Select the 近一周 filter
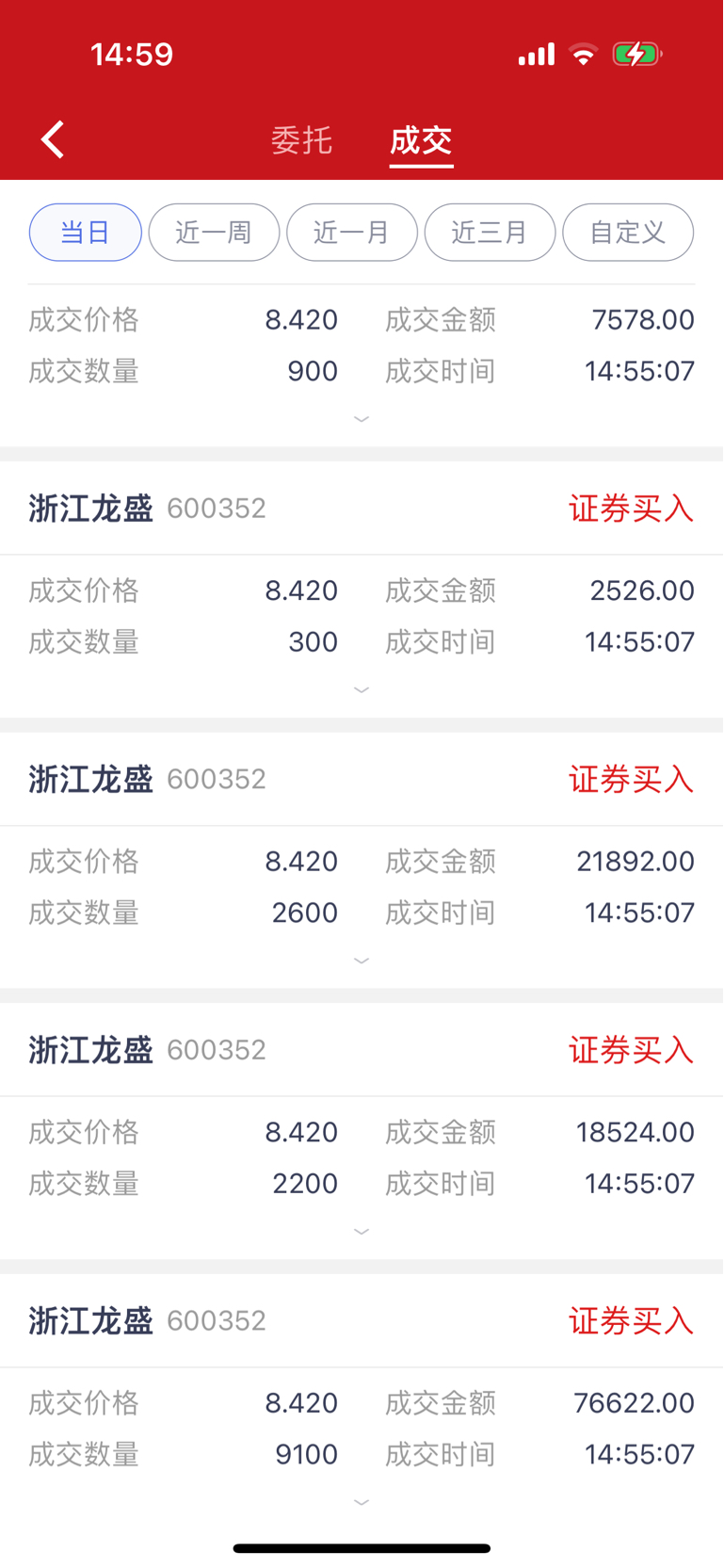724x1568 pixels. [214, 233]
